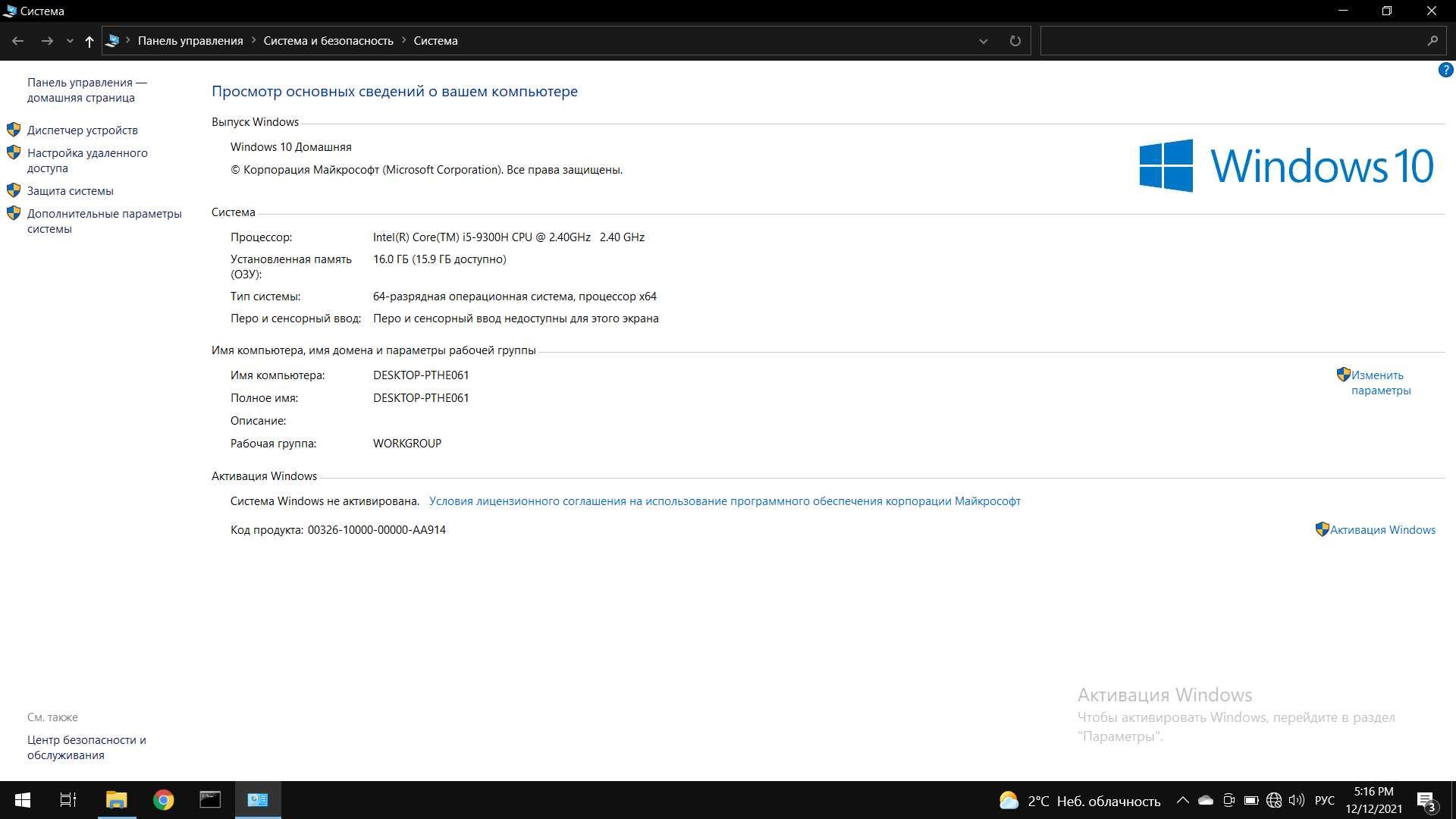Expand chevron after Панель управления breadcrumb

(x=253, y=40)
